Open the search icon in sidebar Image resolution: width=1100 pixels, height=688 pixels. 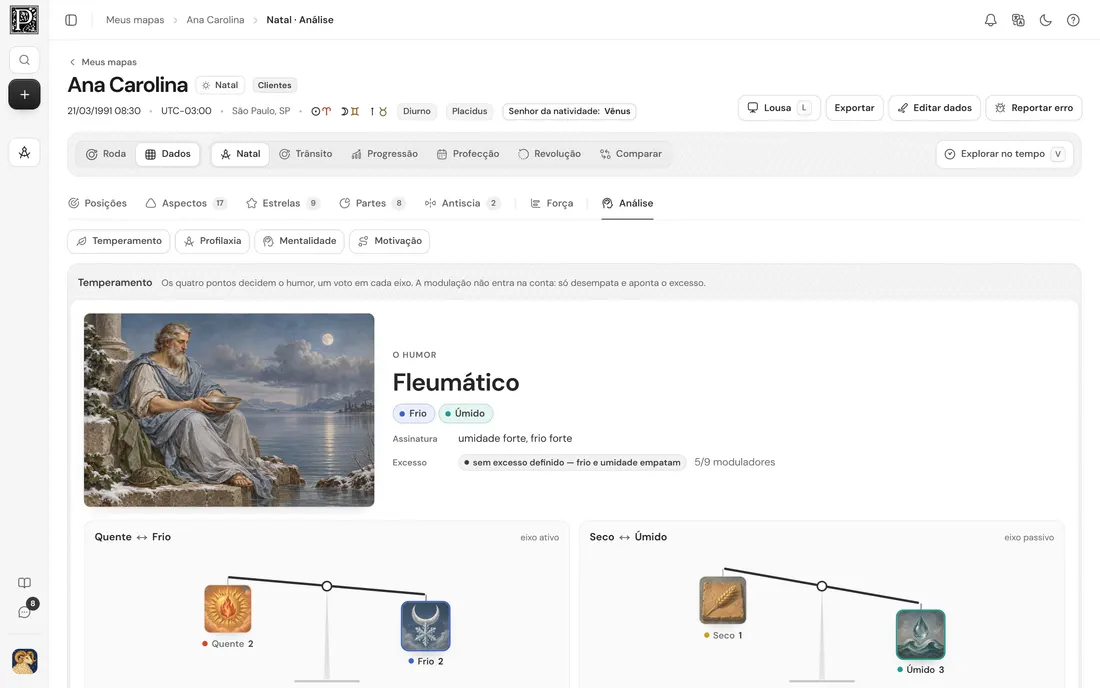pos(24,60)
